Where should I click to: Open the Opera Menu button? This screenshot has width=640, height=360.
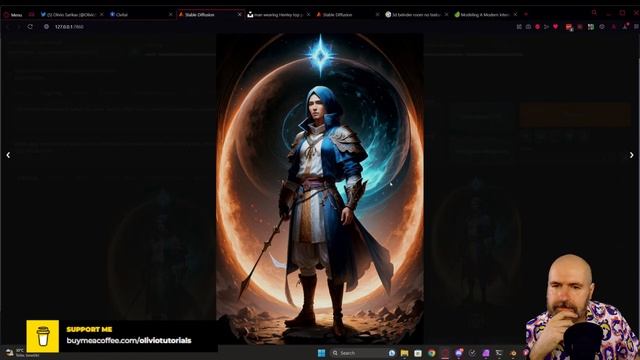click(13, 15)
